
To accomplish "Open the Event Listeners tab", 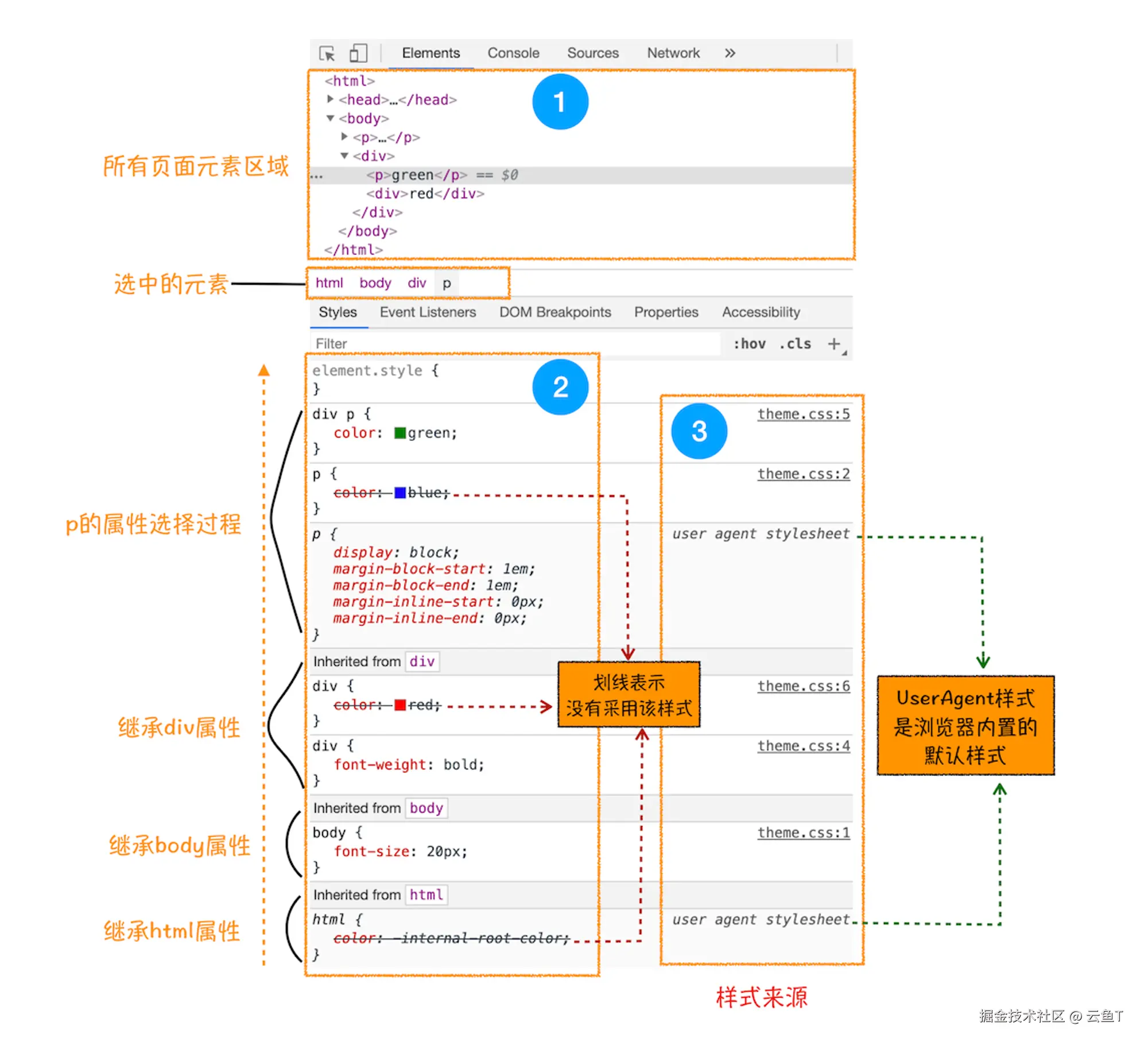I will (428, 312).
